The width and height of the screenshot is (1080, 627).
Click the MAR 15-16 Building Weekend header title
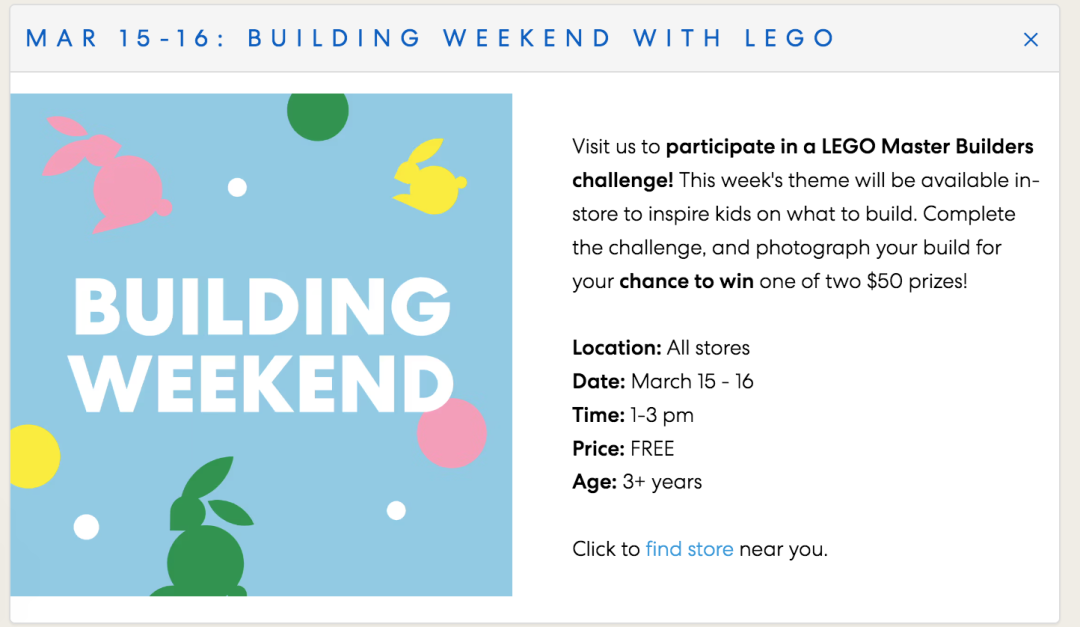click(430, 39)
